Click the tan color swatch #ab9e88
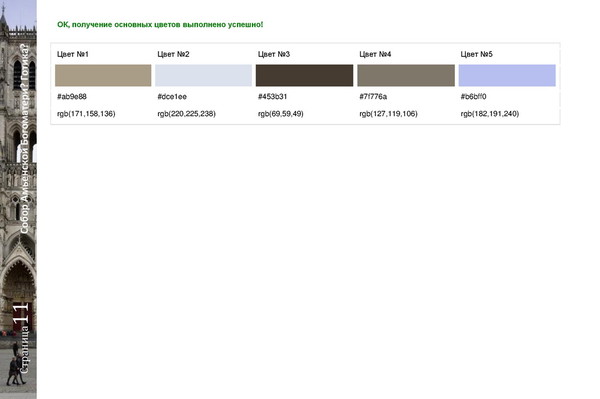Viewport: 600px width, 399px height. [x=103, y=75]
